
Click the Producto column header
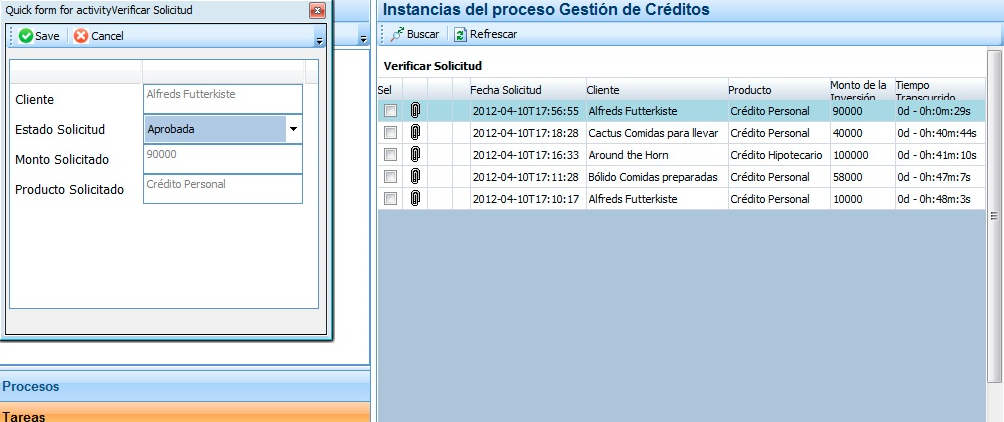[749, 90]
